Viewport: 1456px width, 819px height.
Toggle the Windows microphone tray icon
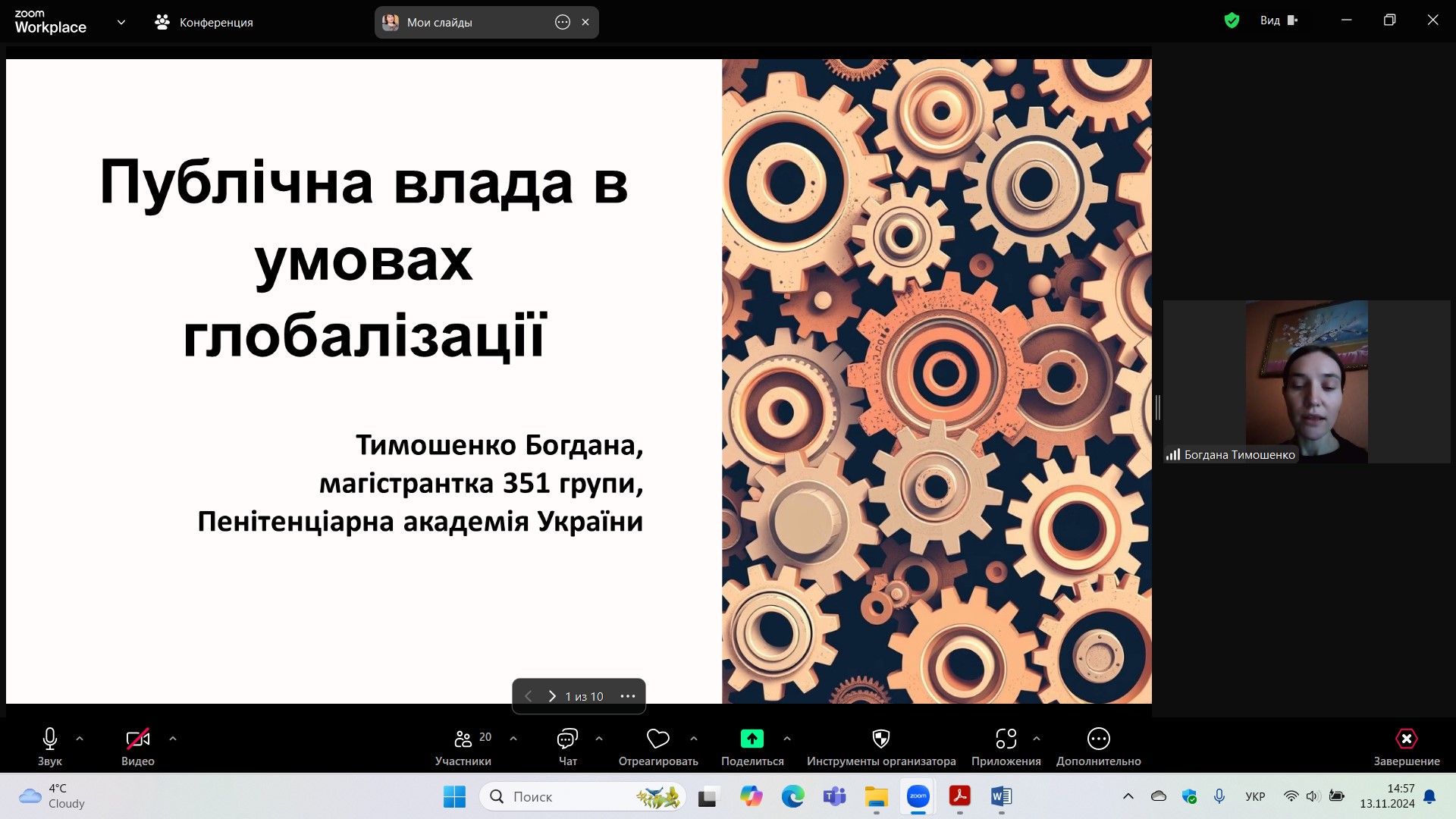(1219, 796)
